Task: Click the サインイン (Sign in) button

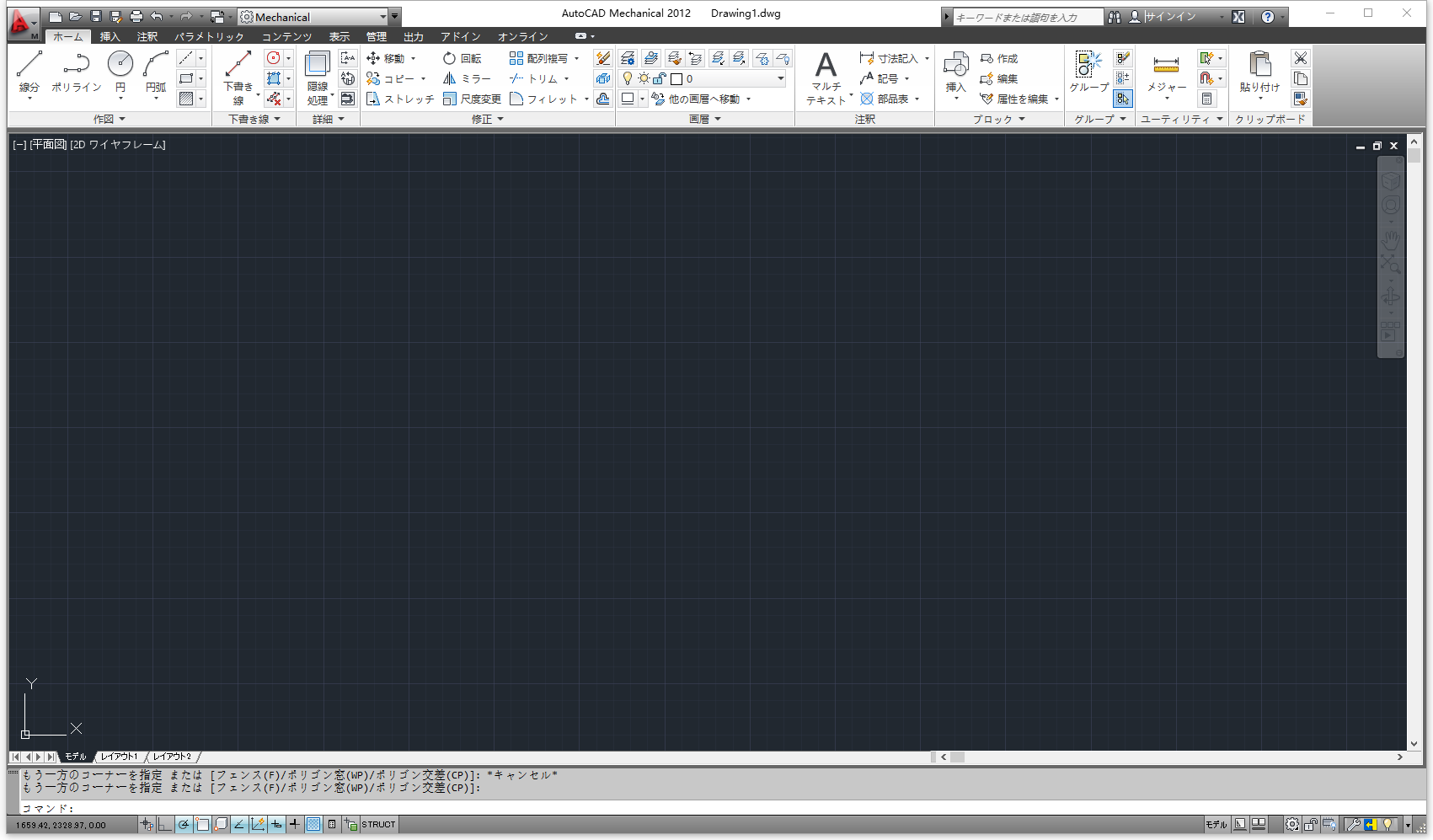Action: point(1170,17)
